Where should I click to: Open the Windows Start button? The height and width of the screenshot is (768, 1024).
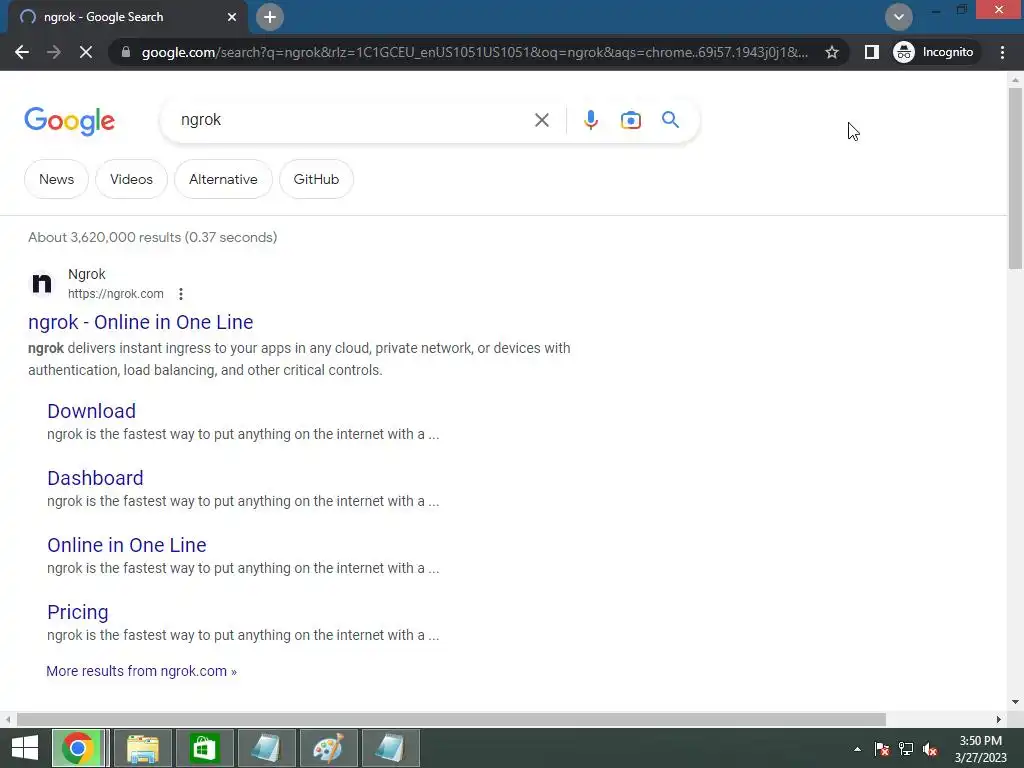pos(25,748)
